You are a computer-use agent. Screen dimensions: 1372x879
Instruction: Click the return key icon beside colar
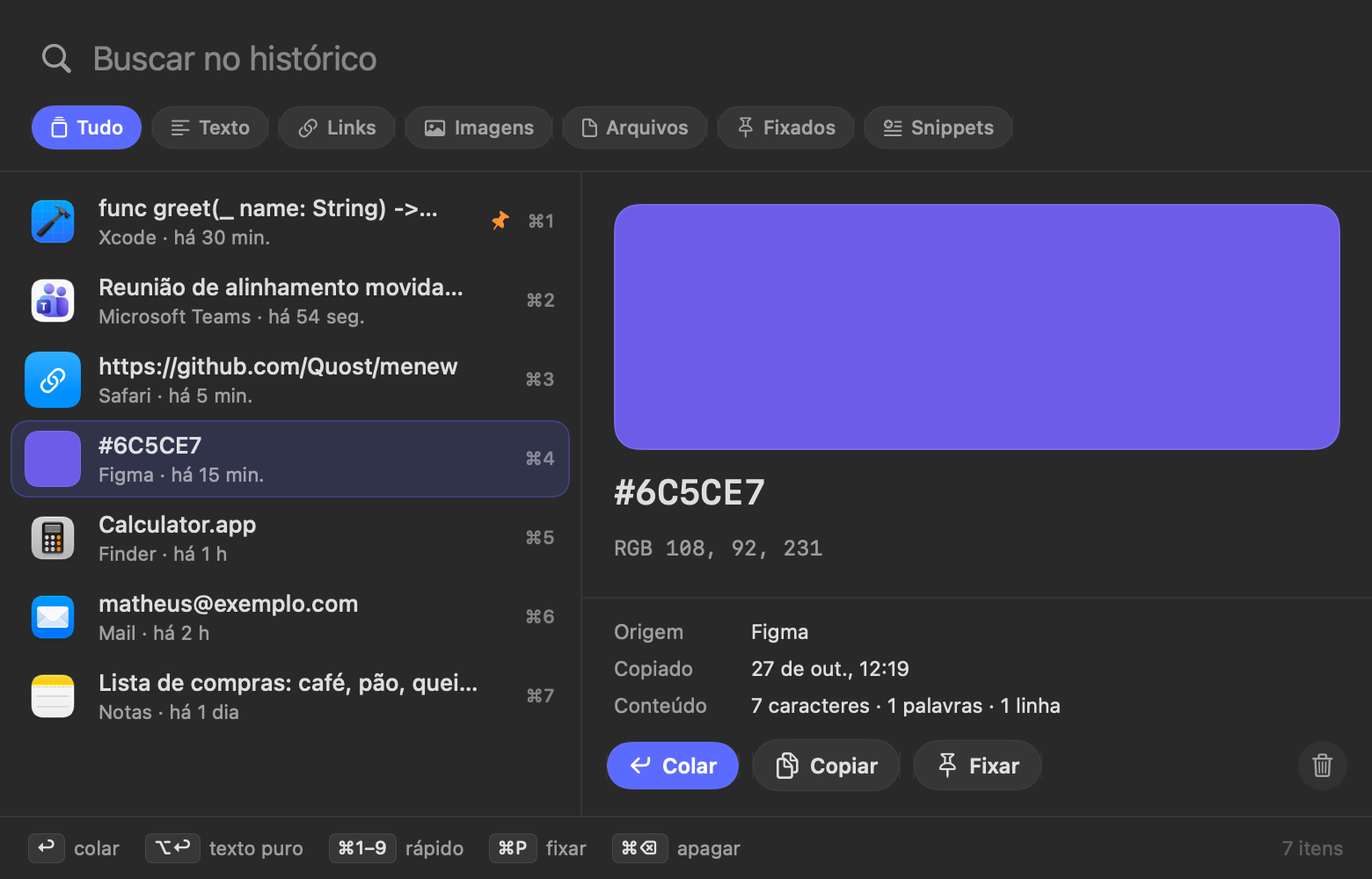click(47, 848)
